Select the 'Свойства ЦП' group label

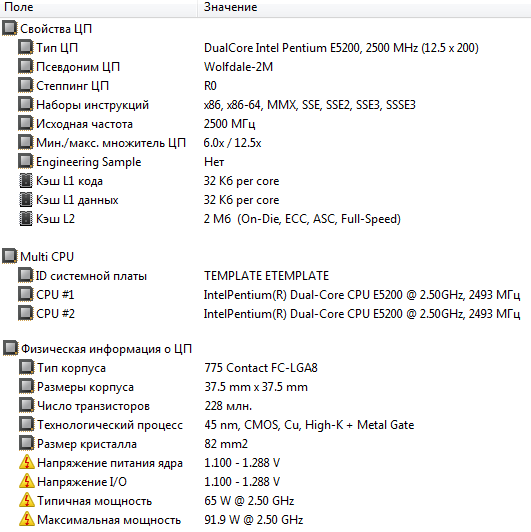click(x=56, y=29)
